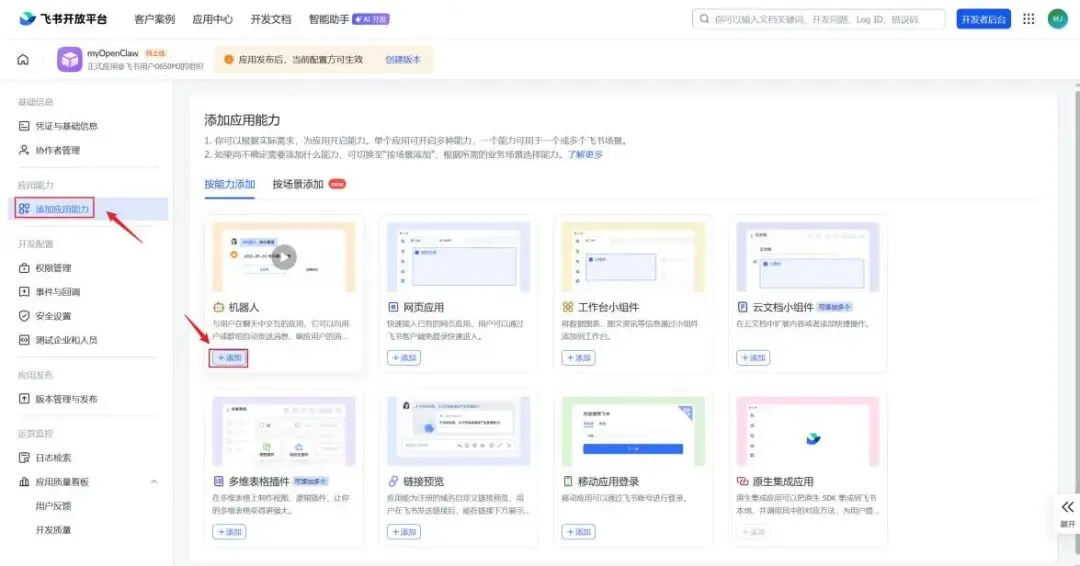Open the 了解更多 link
Image resolution: width=1080 pixels, height=566 pixels.
click(585, 155)
